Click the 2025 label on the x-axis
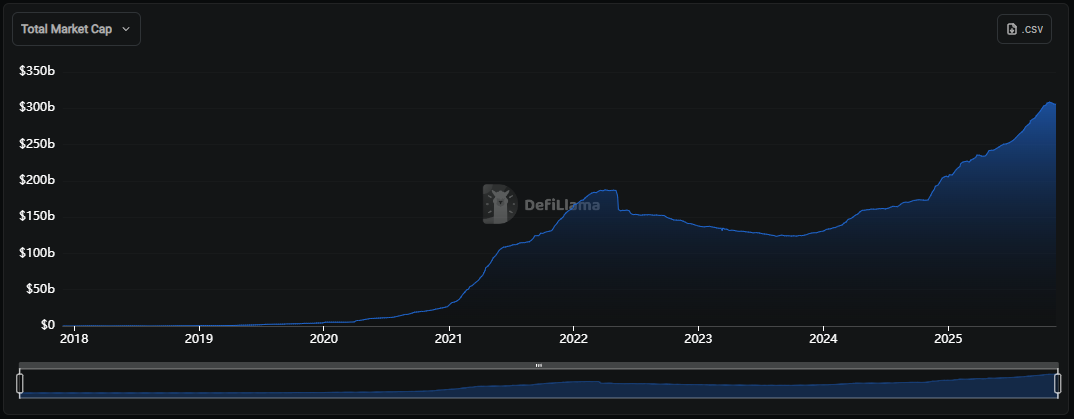The image size is (1074, 419). point(948,339)
